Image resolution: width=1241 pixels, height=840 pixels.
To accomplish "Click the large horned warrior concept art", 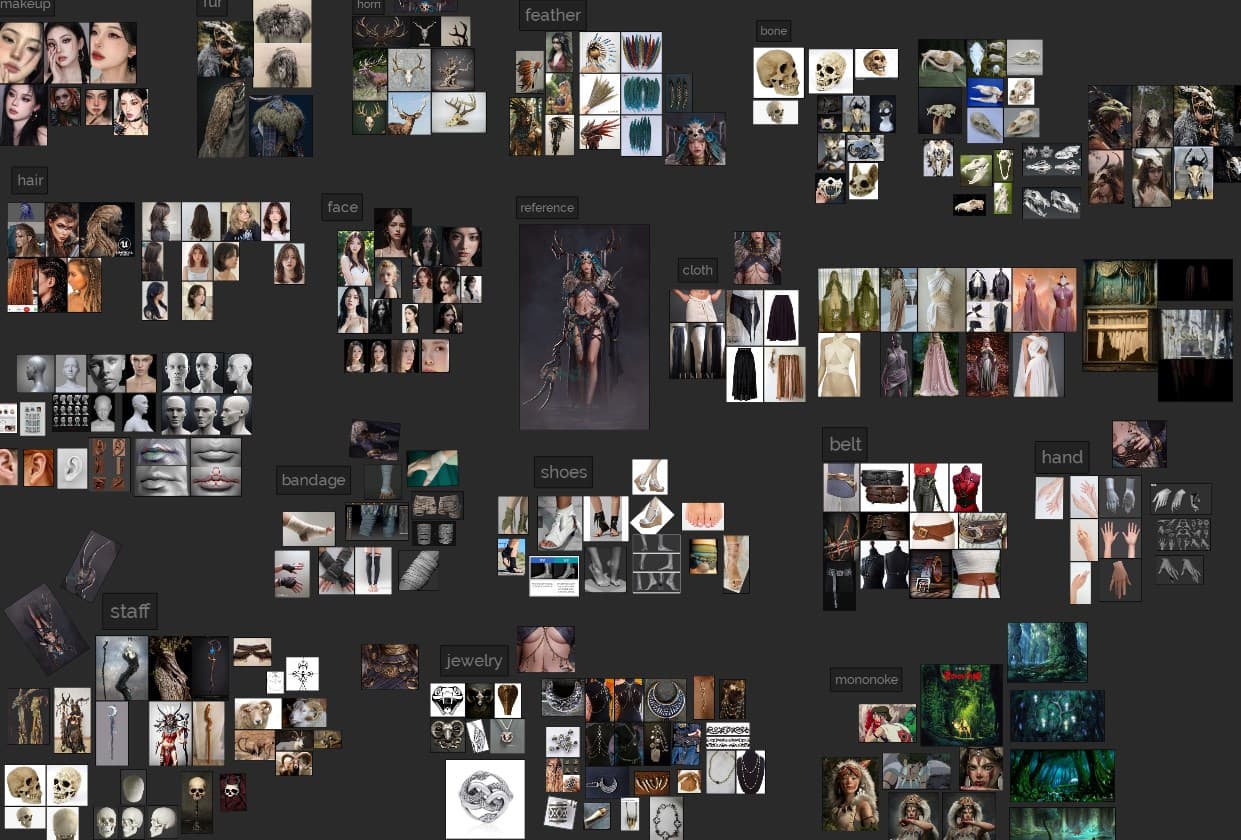I will [584, 327].
